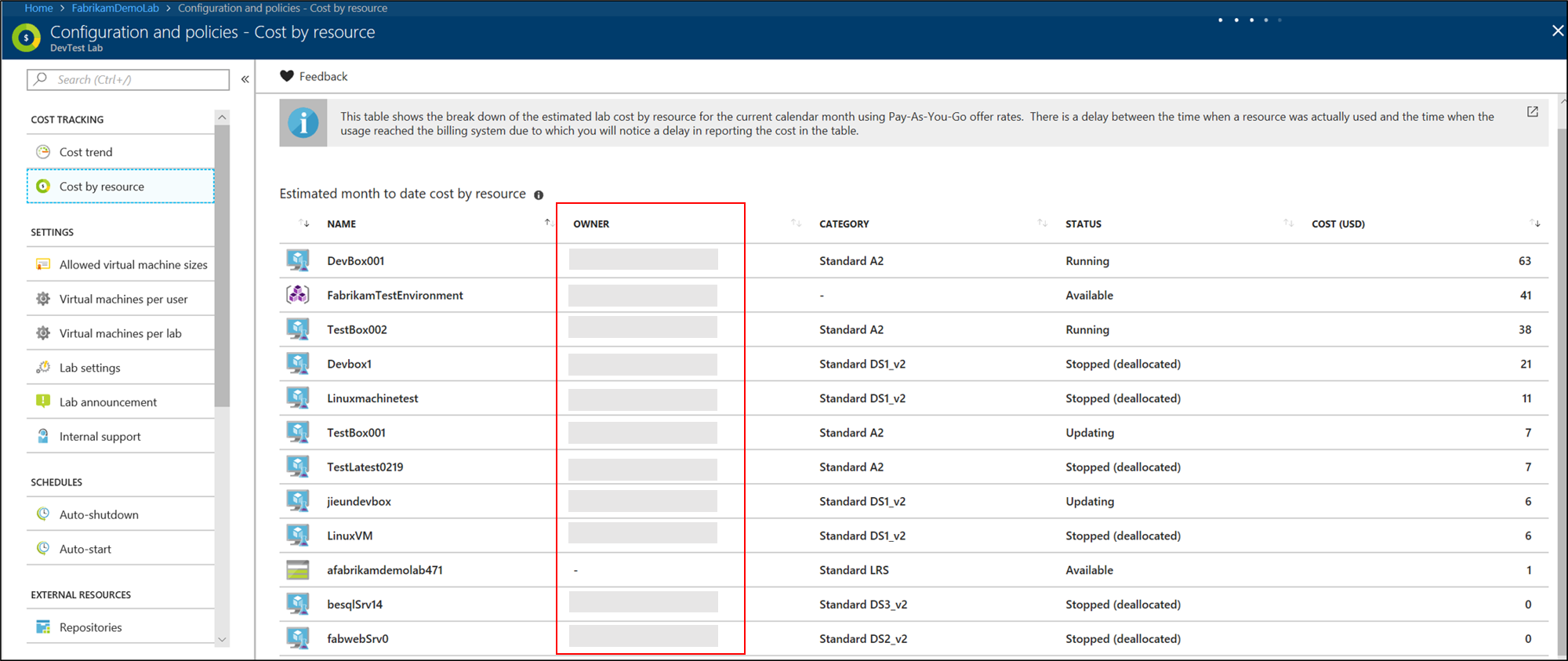Open the Cost trend menu item
This screenshot has height=661, width=1568.
(x=121, y=152)
